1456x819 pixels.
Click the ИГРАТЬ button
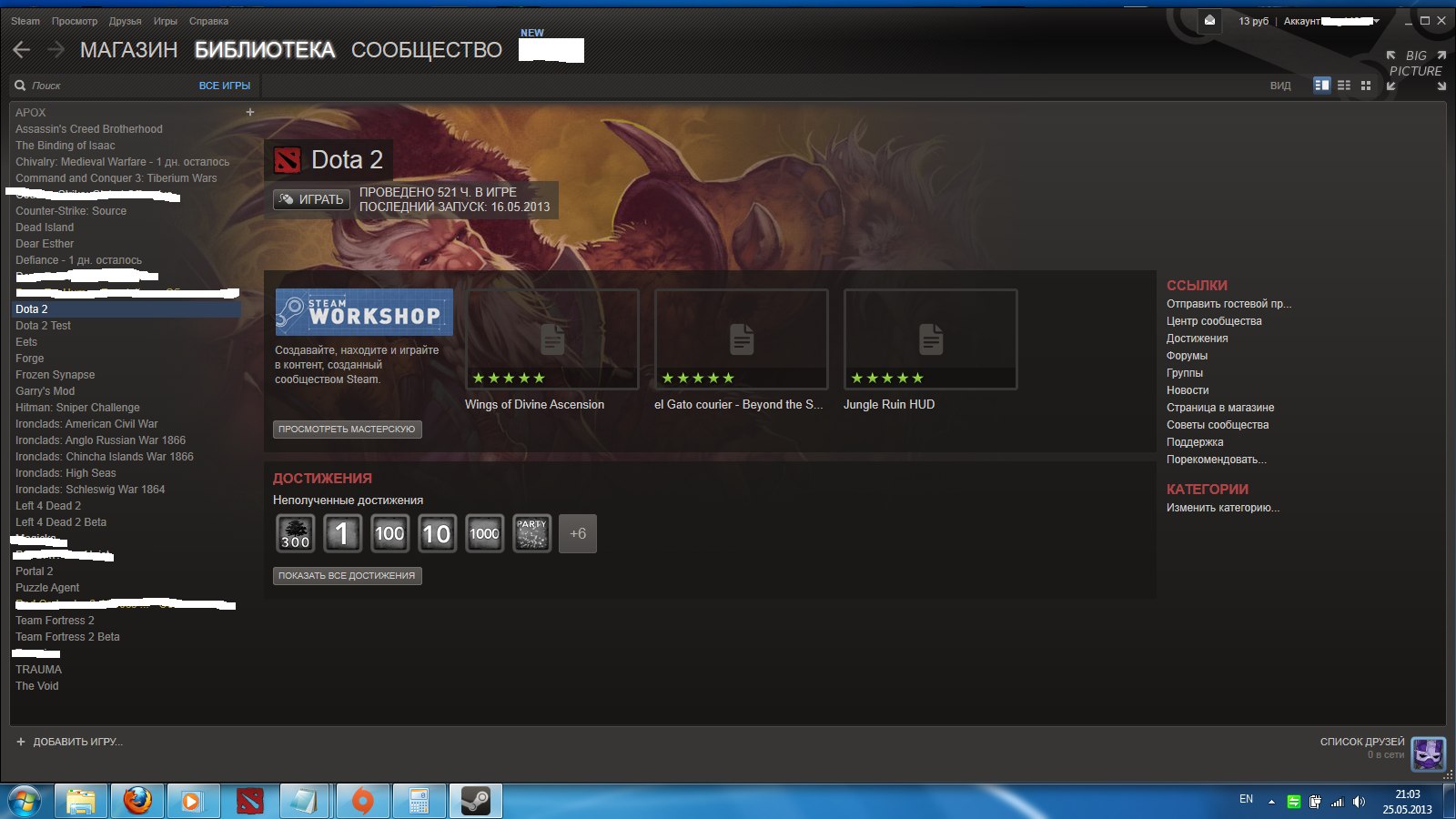point(312,199)
